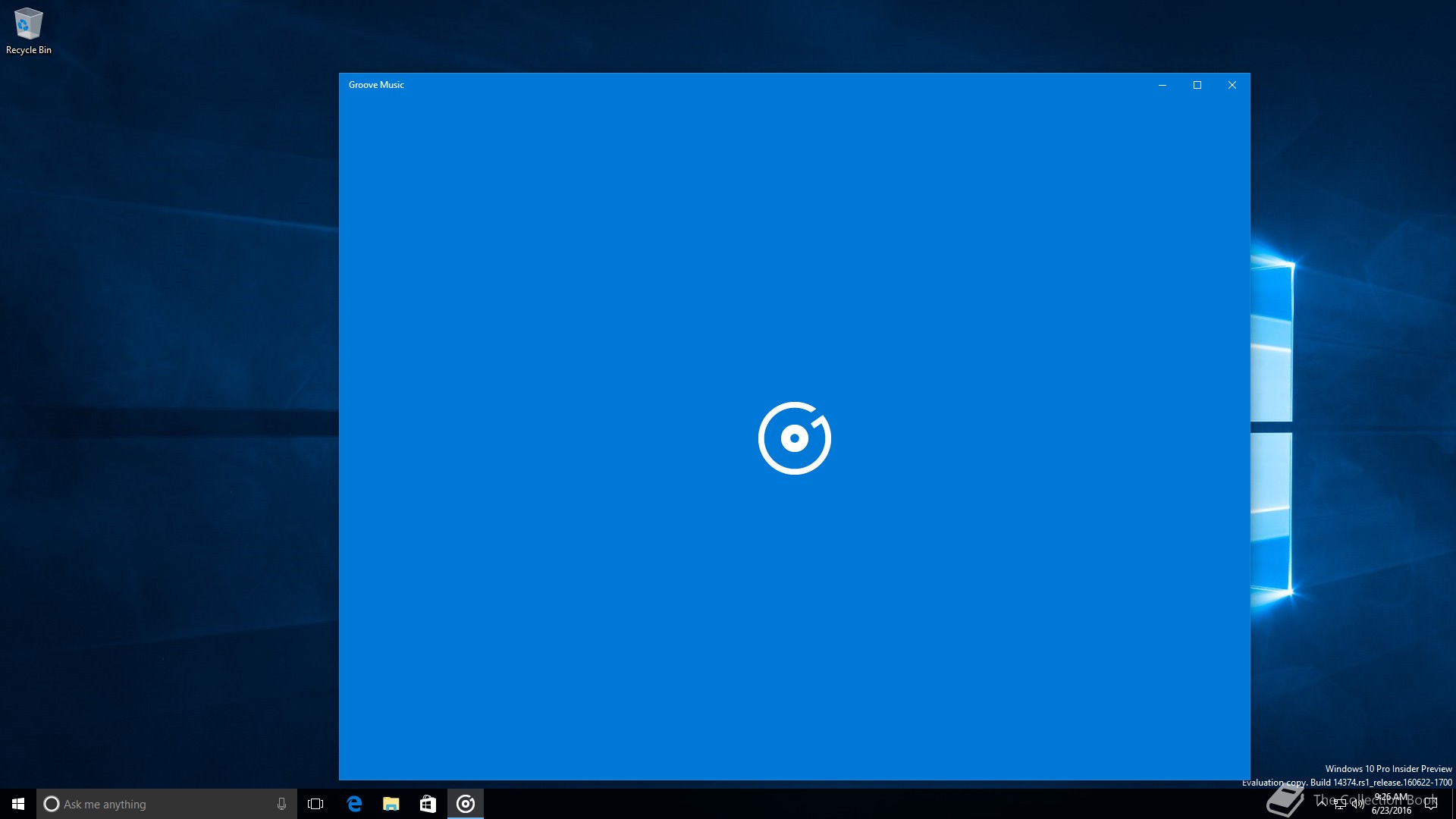Maximize the Groove Music window
The image size is (1456, 819).
tap(1197, 85)
